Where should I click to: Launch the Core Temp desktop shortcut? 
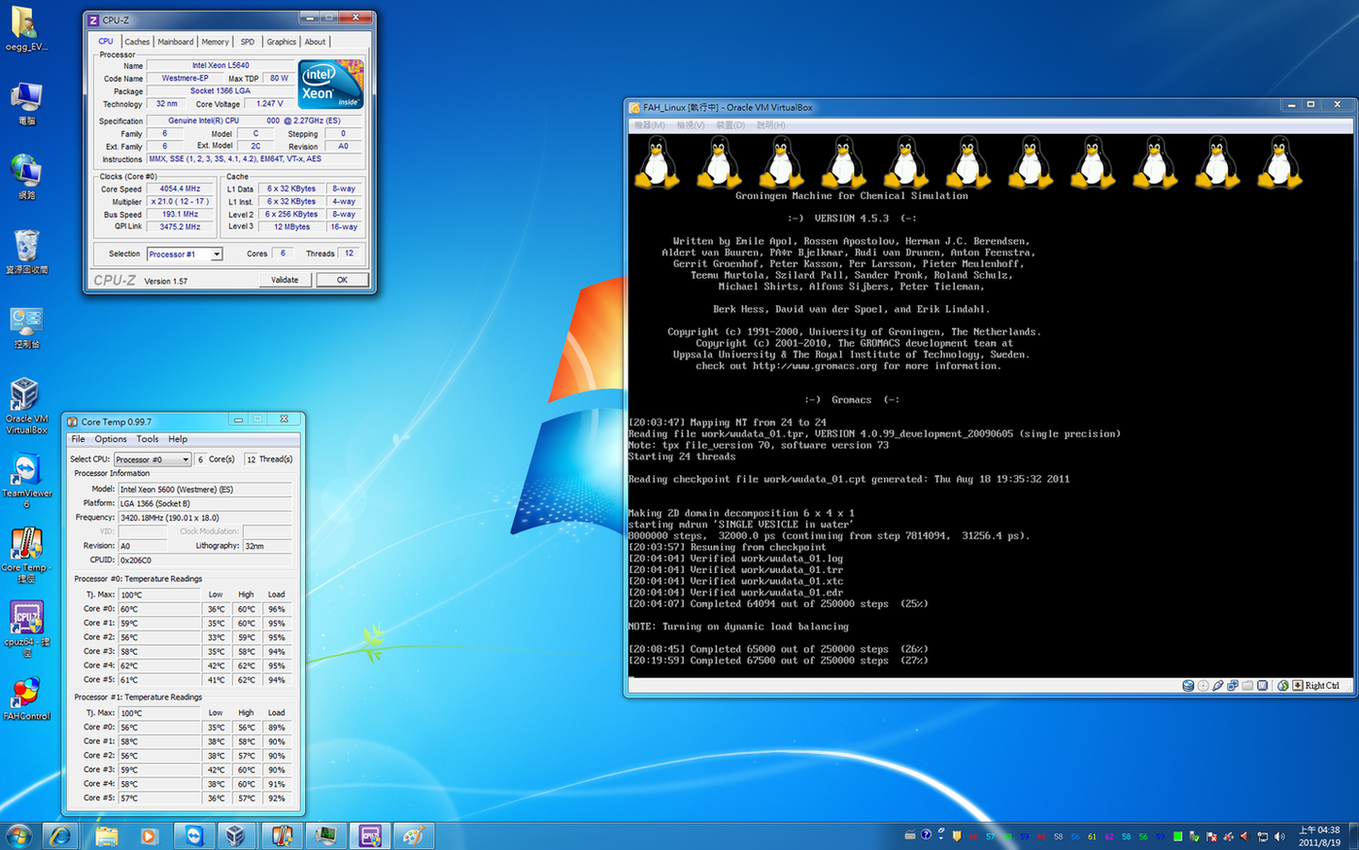[26, 555]
